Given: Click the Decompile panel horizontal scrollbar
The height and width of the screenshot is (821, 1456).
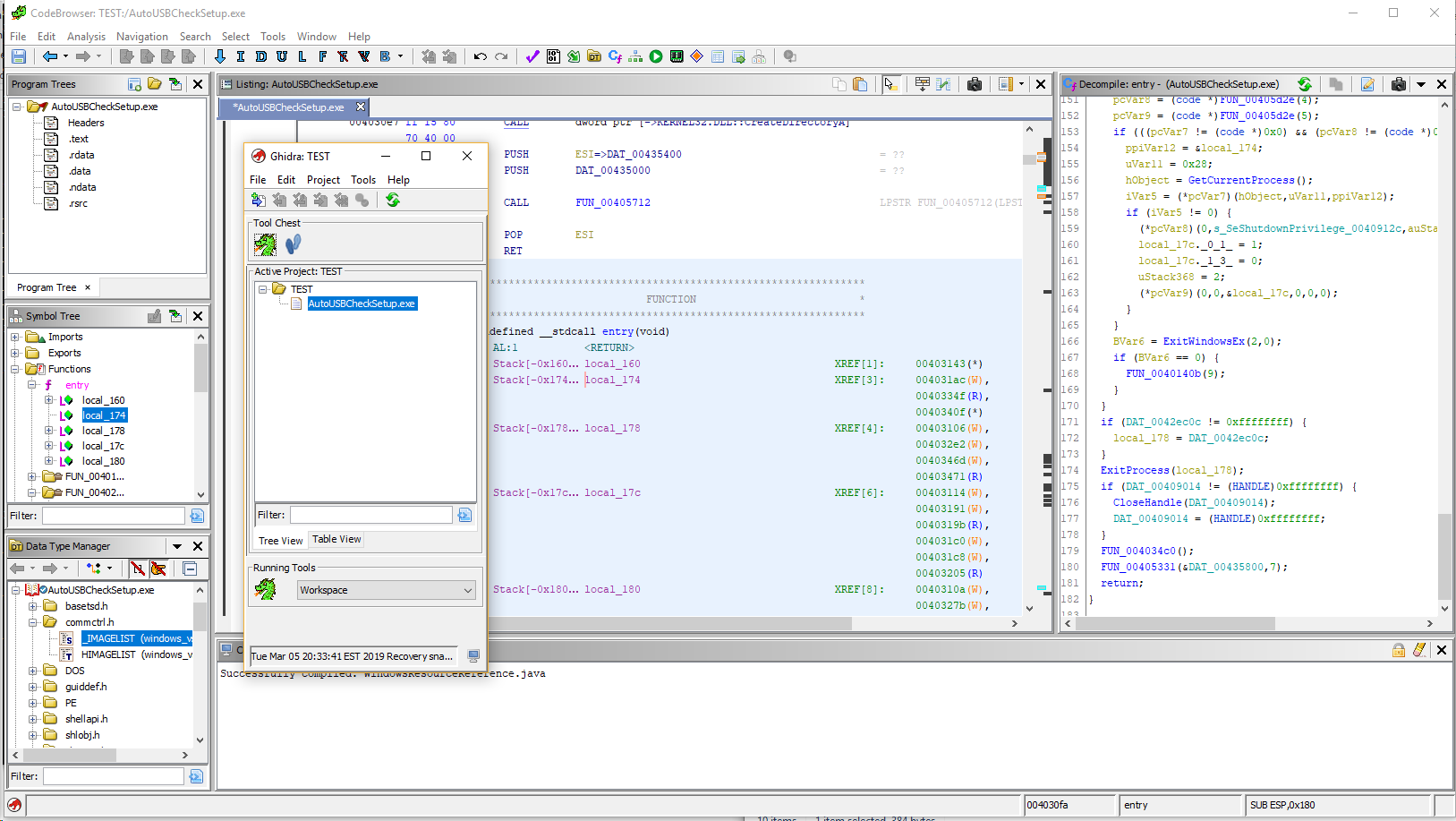Looking at the screenshot, I should [x=1250, y=623].
